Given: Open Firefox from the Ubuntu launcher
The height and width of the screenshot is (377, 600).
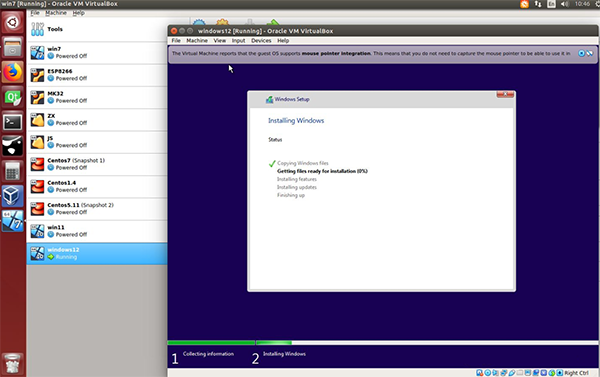Looking at the screenshot, I should pos(13,72).
